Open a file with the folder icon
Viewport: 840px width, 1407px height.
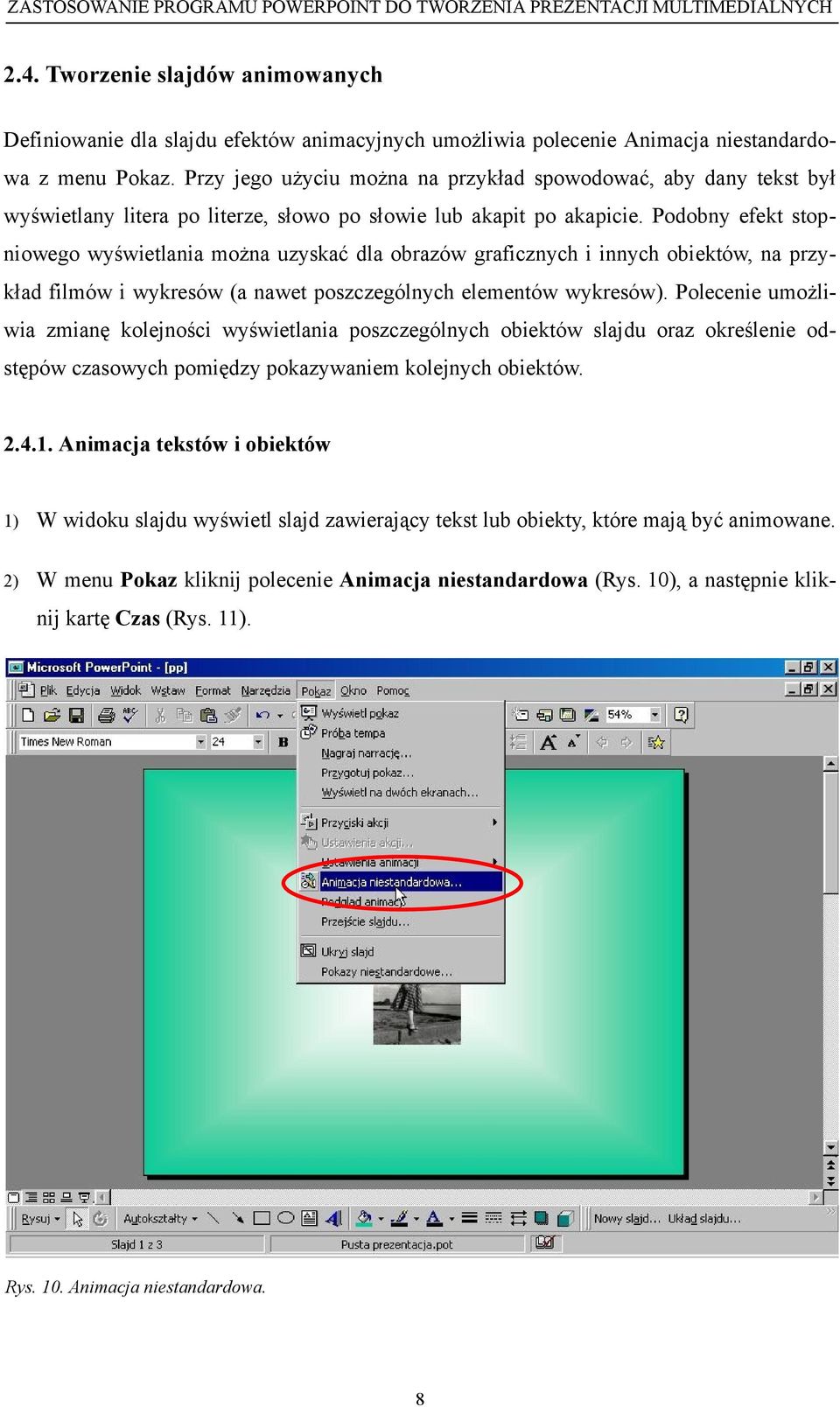[52, 715]
